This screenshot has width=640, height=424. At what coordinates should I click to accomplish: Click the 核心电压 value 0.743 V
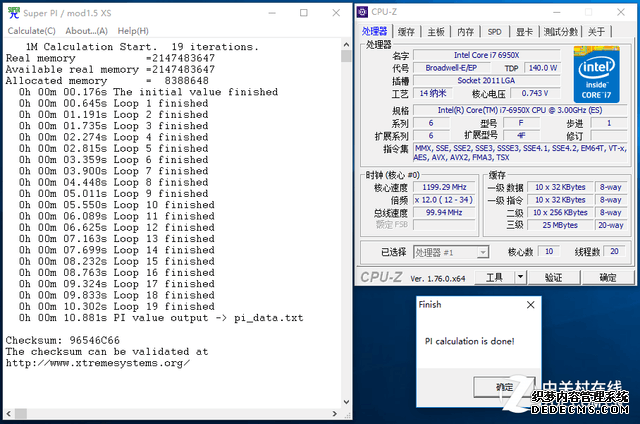click(535, 93)
